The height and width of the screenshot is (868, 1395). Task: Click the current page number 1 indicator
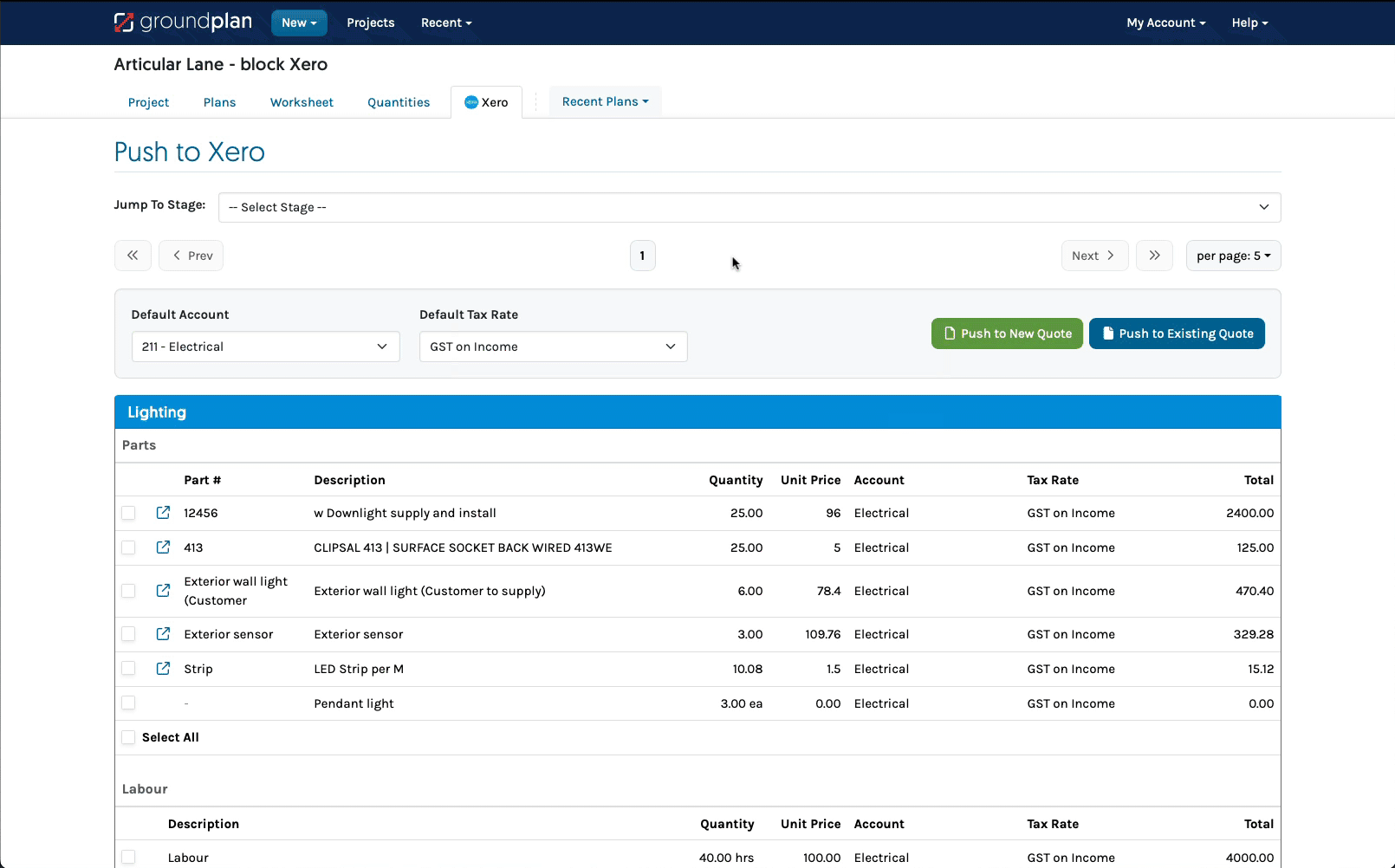point(642,255)
